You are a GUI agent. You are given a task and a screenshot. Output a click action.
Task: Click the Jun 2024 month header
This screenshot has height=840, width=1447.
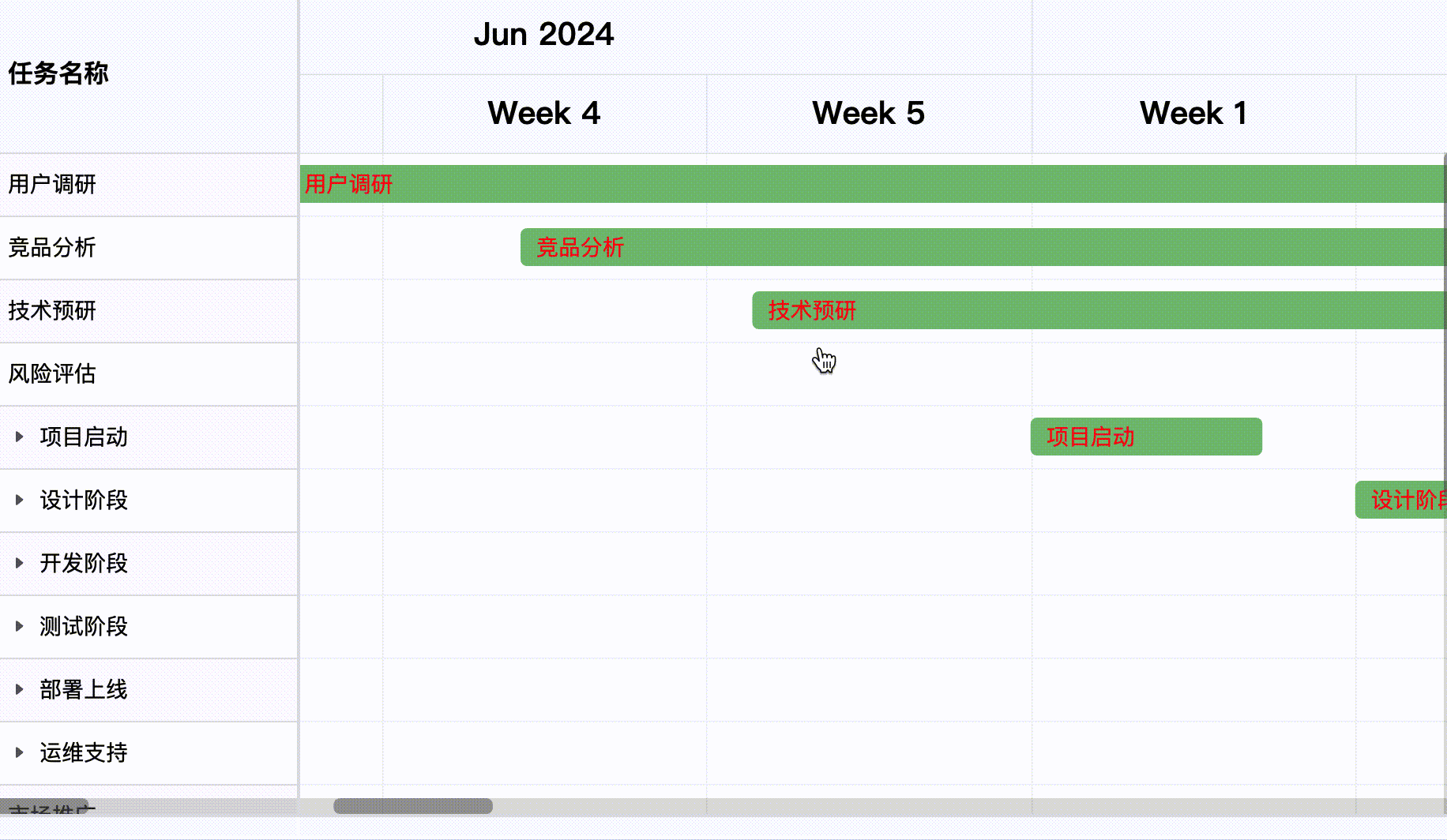click(543, 35)
